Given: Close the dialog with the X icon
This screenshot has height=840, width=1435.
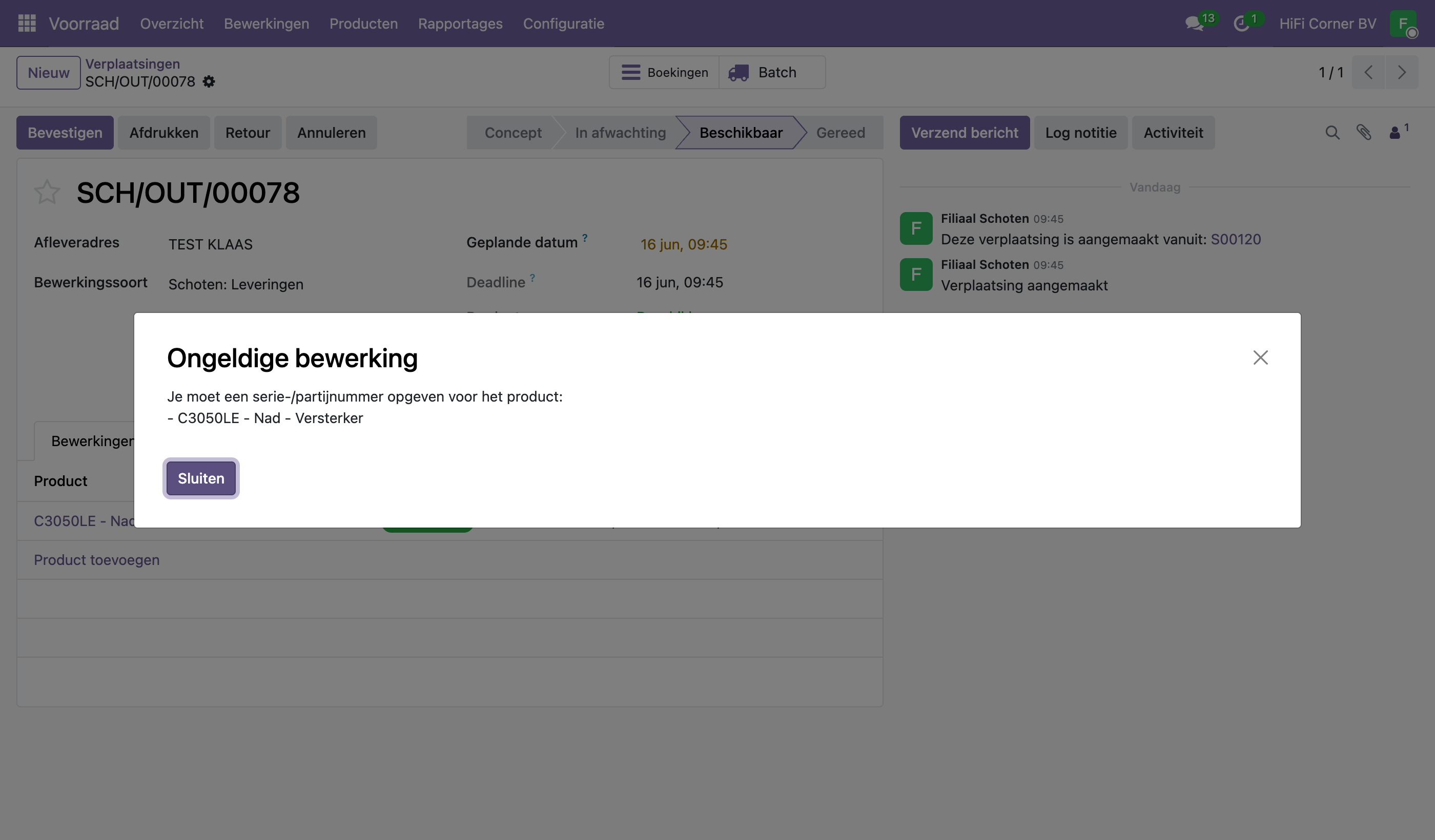Looking at the screenshot, I should [x=1260, y=358].
